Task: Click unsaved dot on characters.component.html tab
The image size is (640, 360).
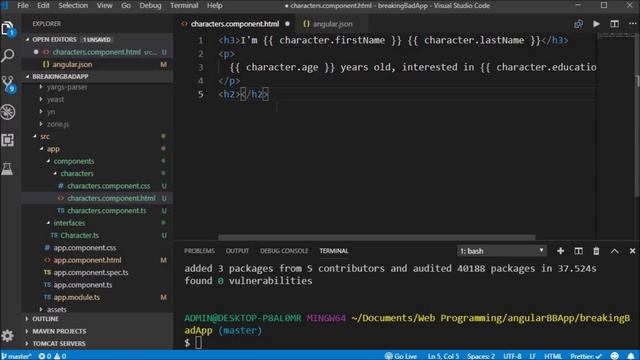Action: pos(287,24)
